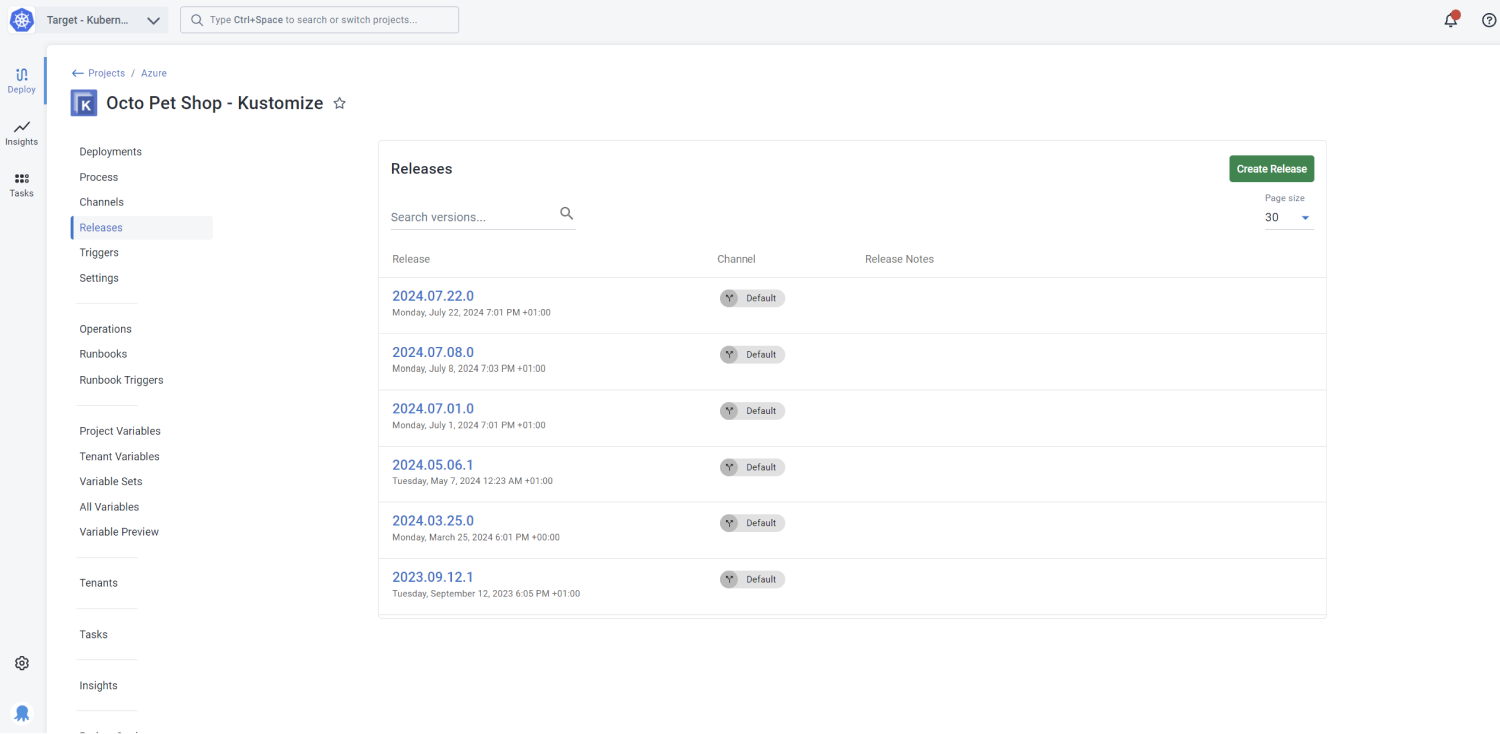Viewport: 1500px width, 734px height.
Task: Click the notification bell
Action: click(1451, 19)
